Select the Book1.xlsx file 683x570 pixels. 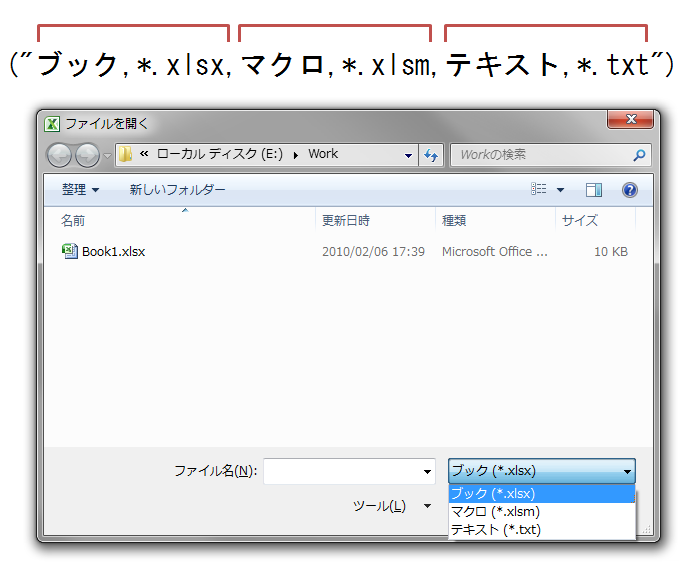(x=113, y=252)
